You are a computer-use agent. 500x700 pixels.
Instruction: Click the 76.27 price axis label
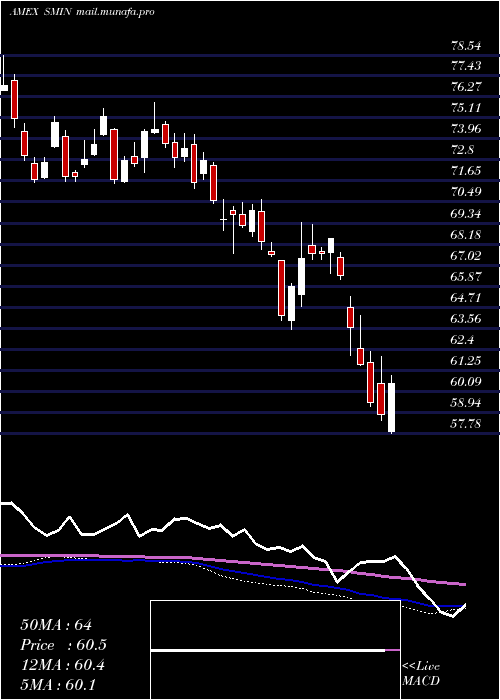click(x=466, y=87)
